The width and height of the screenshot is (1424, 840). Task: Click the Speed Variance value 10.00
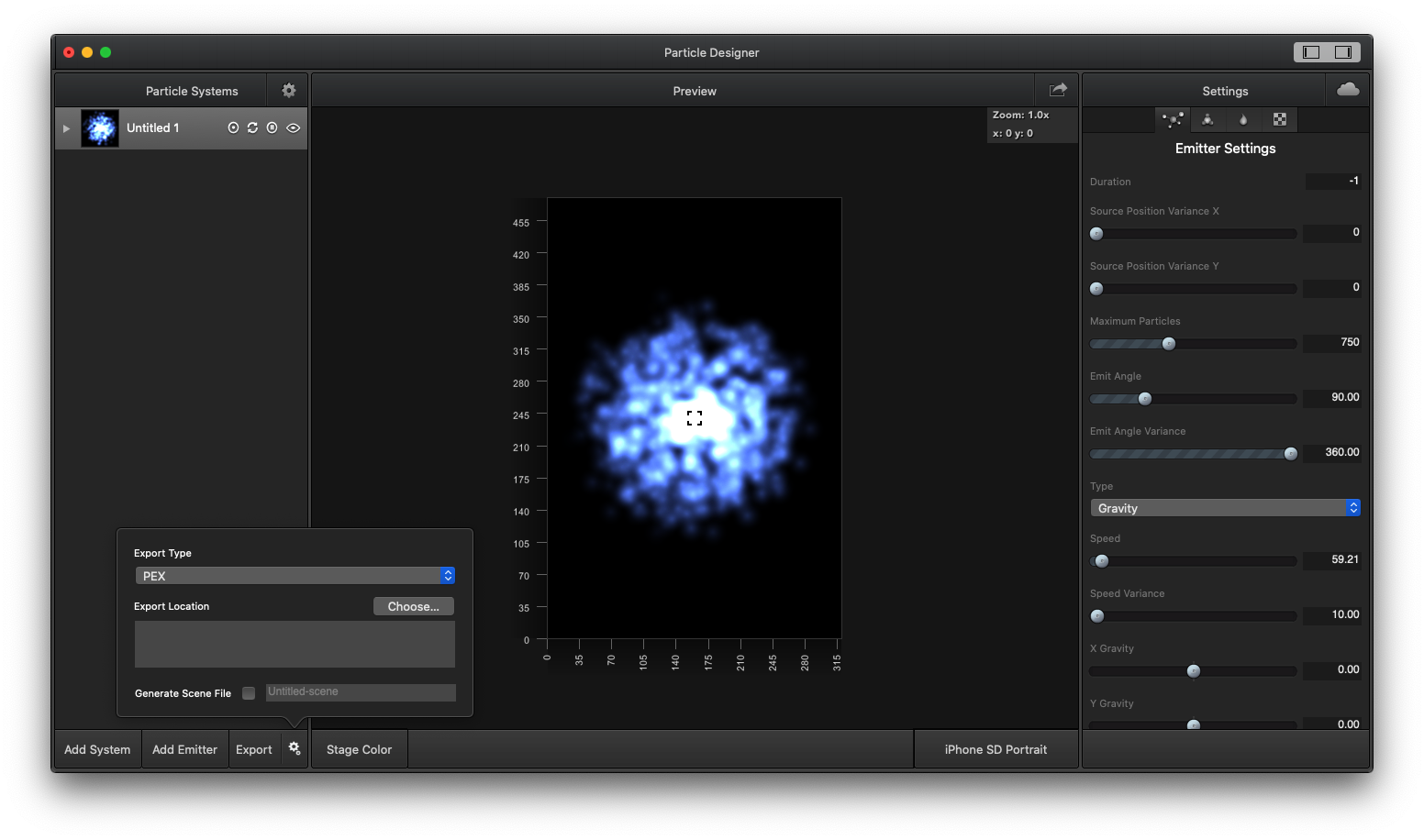click(1332, 614)
